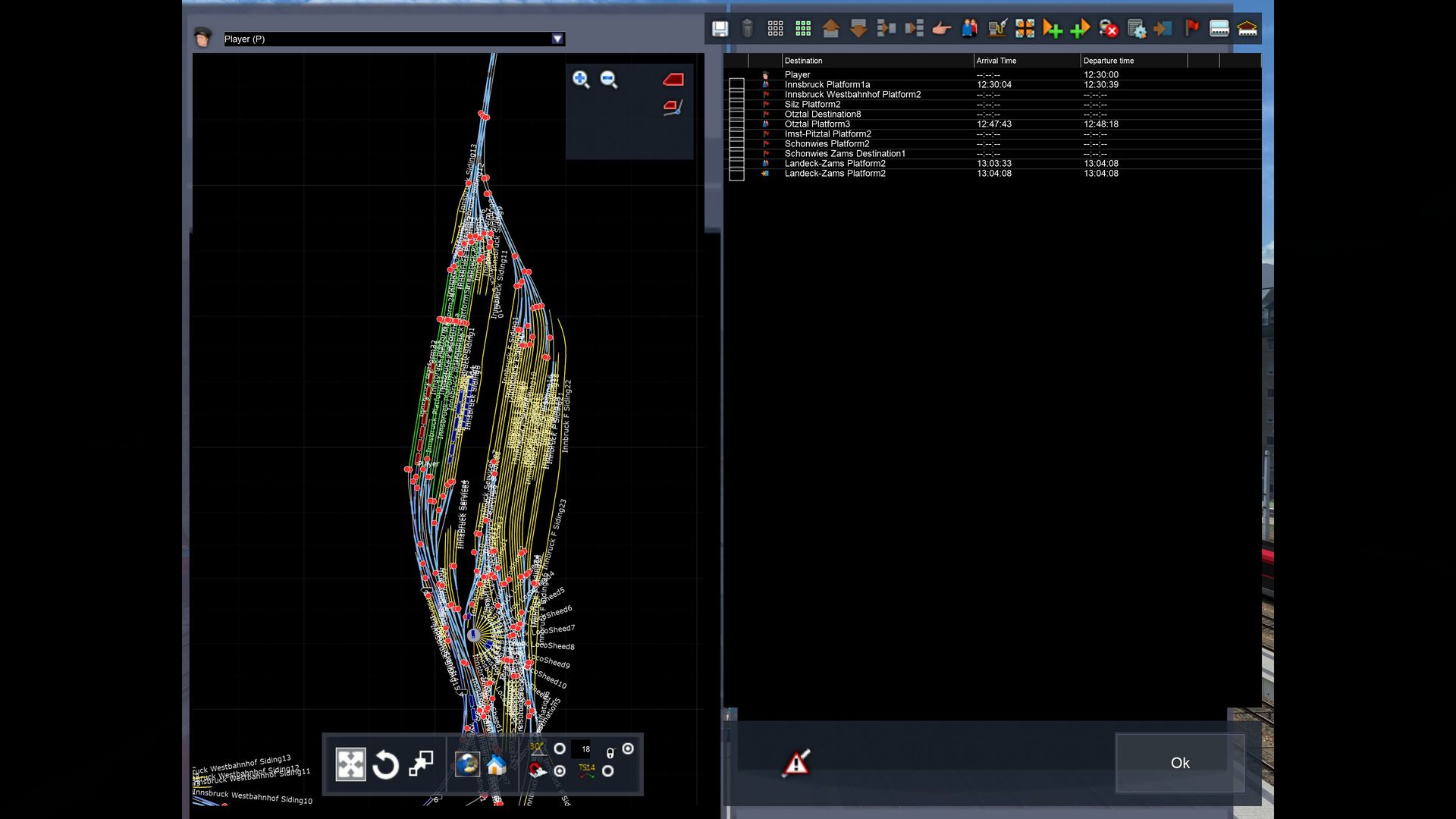Click the trash delete instruction icon
Viewport: 1456px width, 819px height.
(747, 29)
